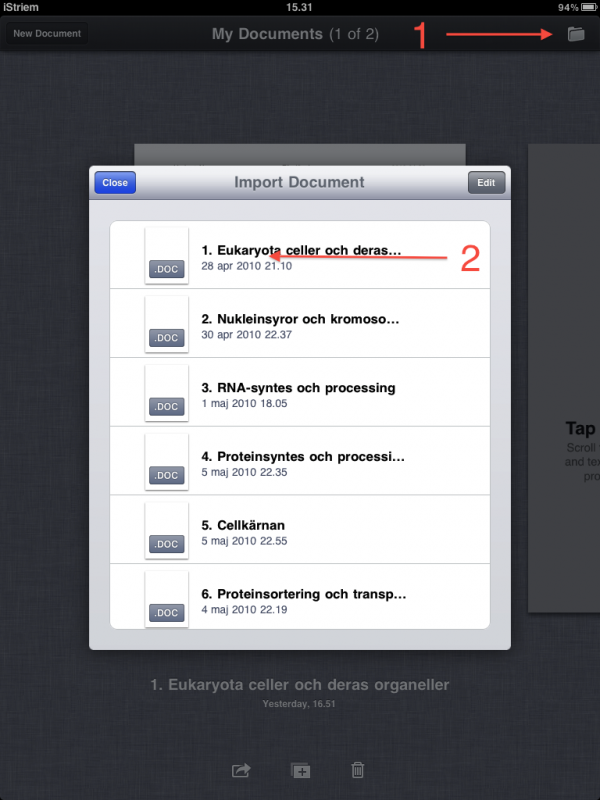Import '5. Cellkärnan' document
Viewport: 600px width, 800px height.
[300, 530]
